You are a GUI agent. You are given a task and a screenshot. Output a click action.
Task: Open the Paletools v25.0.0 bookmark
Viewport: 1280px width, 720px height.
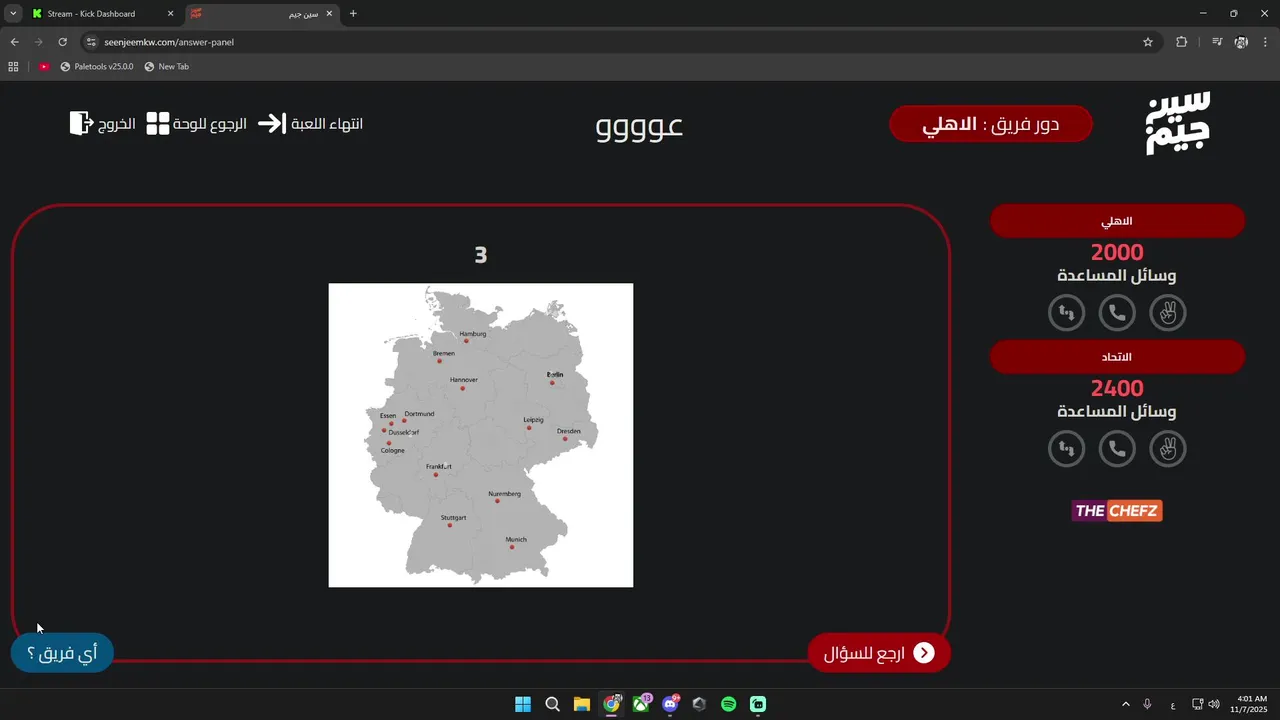point(96,67)
